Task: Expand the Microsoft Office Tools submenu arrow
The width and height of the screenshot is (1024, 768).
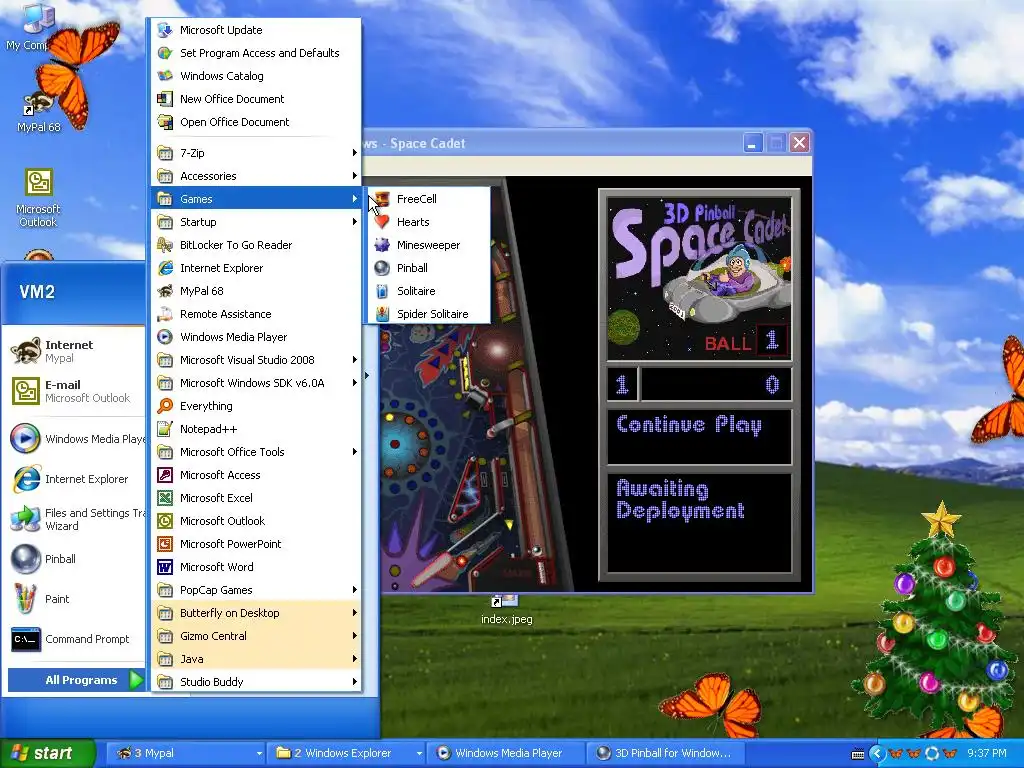Action: (355, 452)
